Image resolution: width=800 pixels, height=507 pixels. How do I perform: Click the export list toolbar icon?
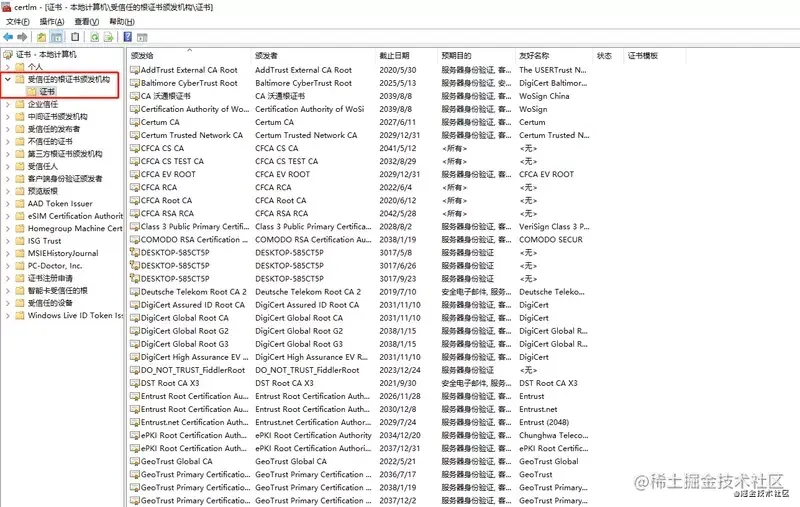click(x=108, y=37)
